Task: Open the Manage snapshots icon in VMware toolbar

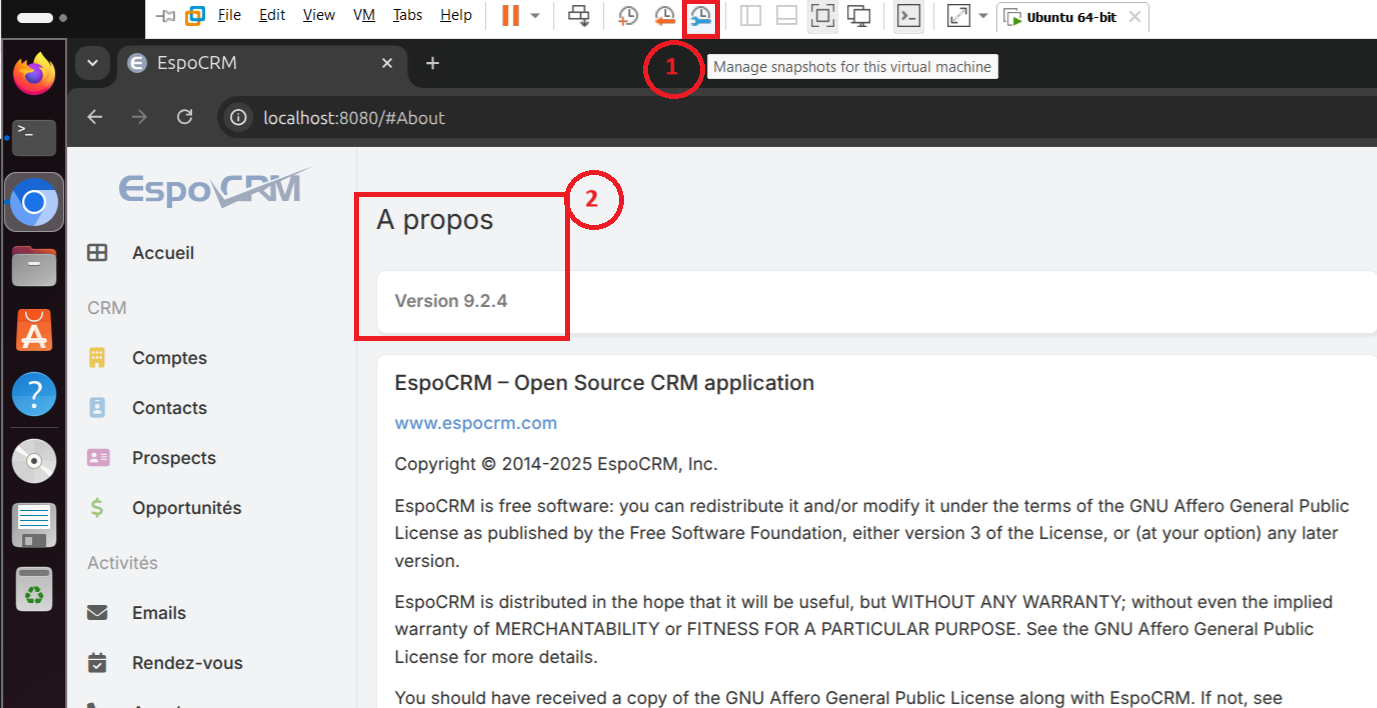Action: [702, 16]
